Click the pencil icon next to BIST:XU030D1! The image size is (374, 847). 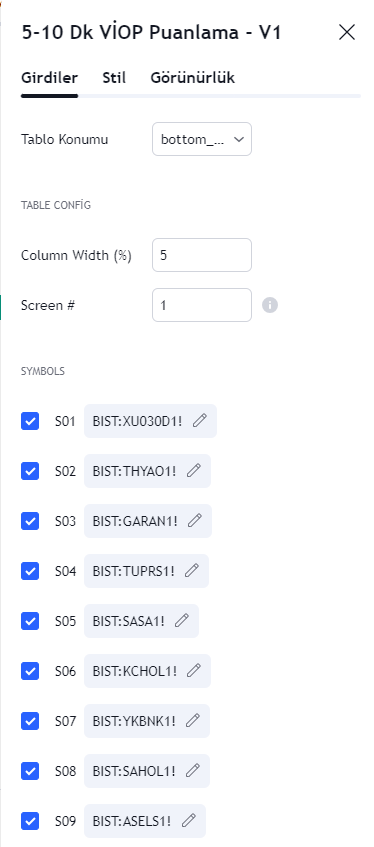200,420
